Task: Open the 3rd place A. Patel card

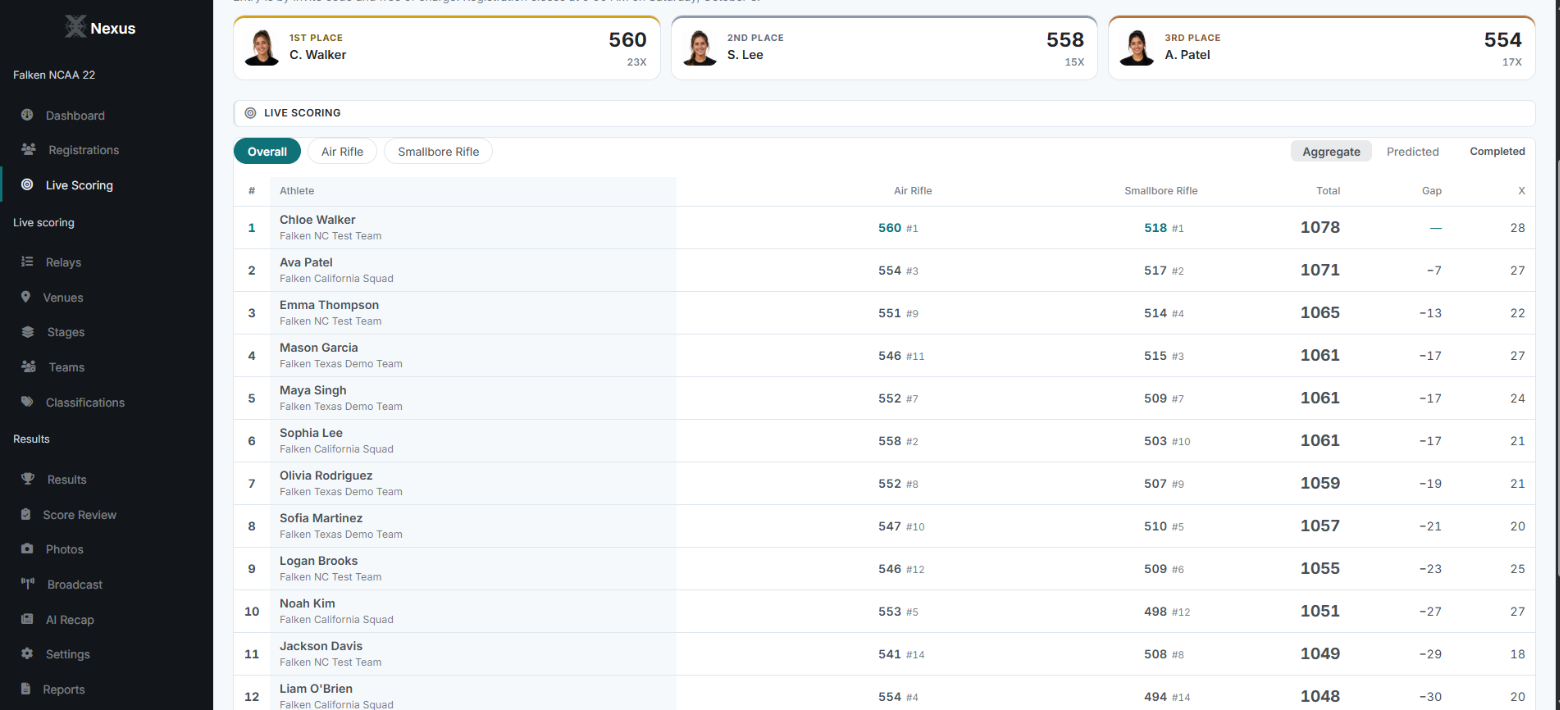Action: point(1322,47)
